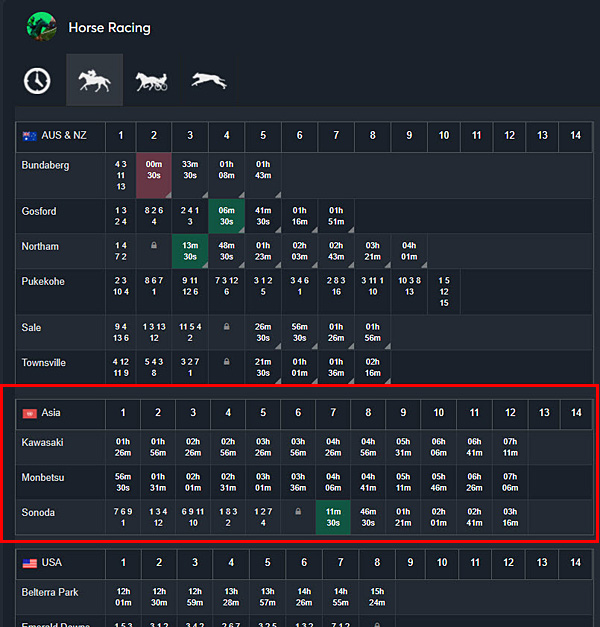Open Sonoda race 7 green countdown cell
600x627 pixels.
(x=333, y=517)
